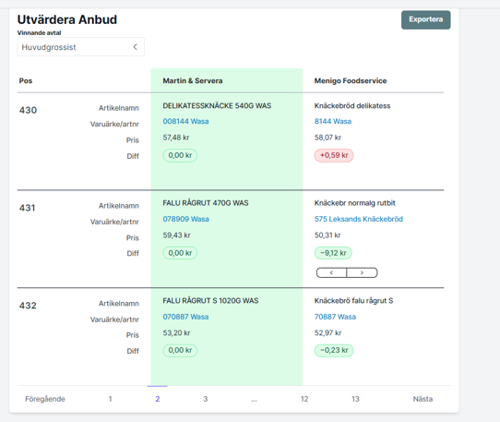The image size is (500, 422).
Task: Click the chevron in Vinnande avtal selector
Action: [x=135, y=47]
